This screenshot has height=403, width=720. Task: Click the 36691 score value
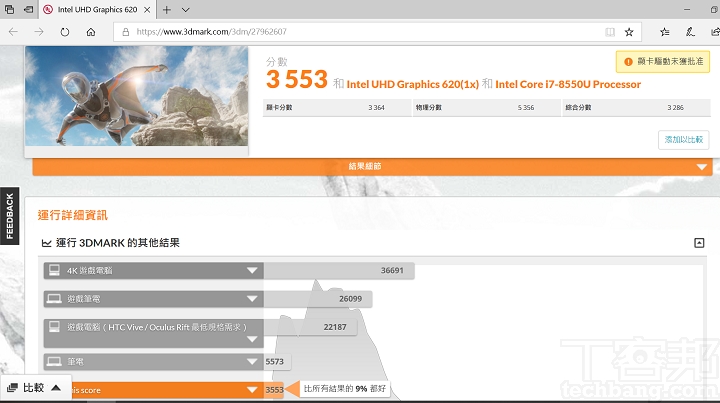[392, 271]
